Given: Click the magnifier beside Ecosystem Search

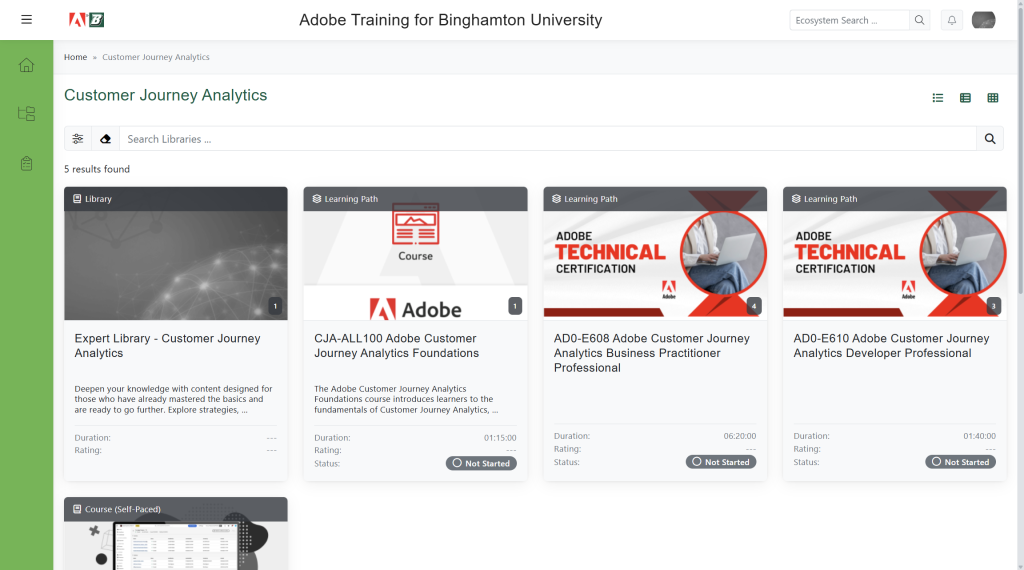Looking at the screenshot, I should coord(919,20).
